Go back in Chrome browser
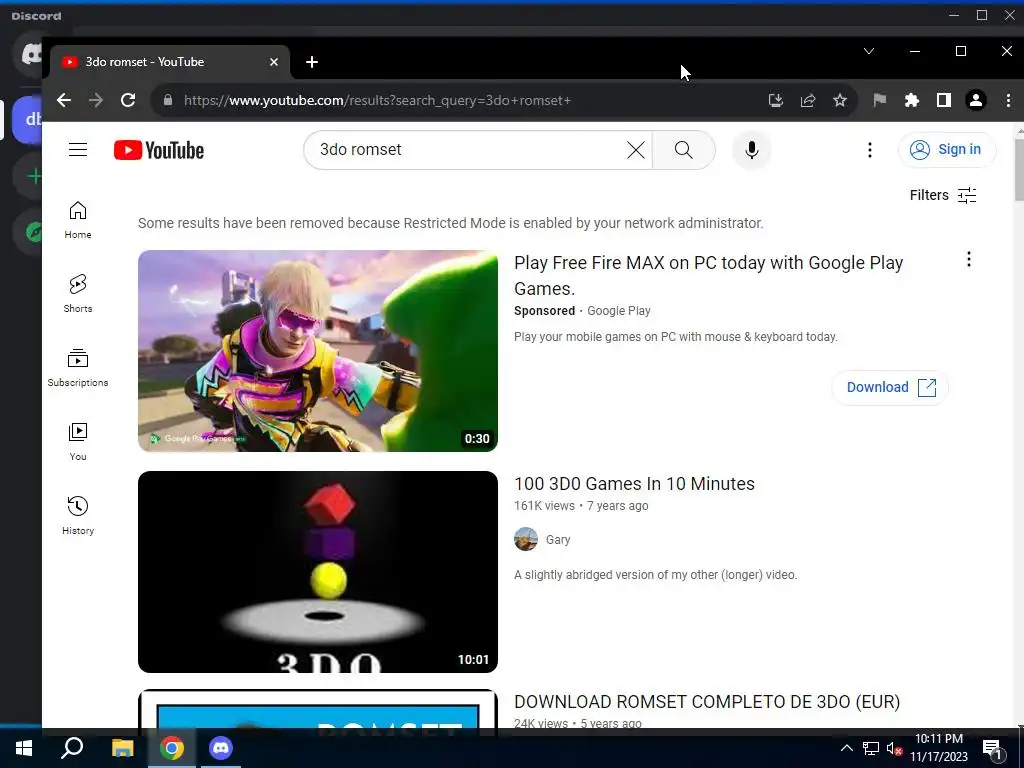 pyautogui.click(x=63, y=100)
